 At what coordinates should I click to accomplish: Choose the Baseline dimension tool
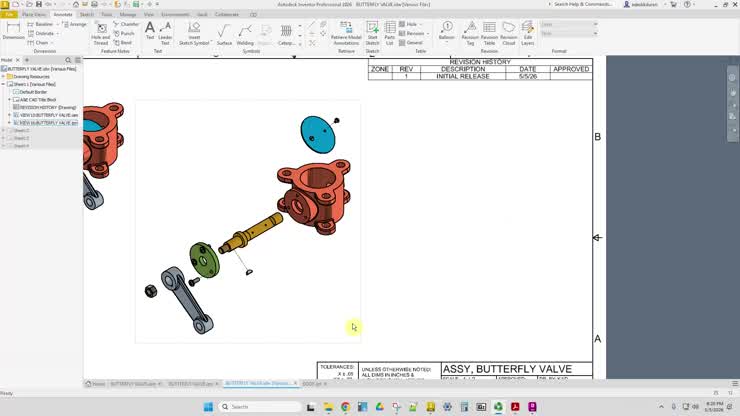click(41, 24)
